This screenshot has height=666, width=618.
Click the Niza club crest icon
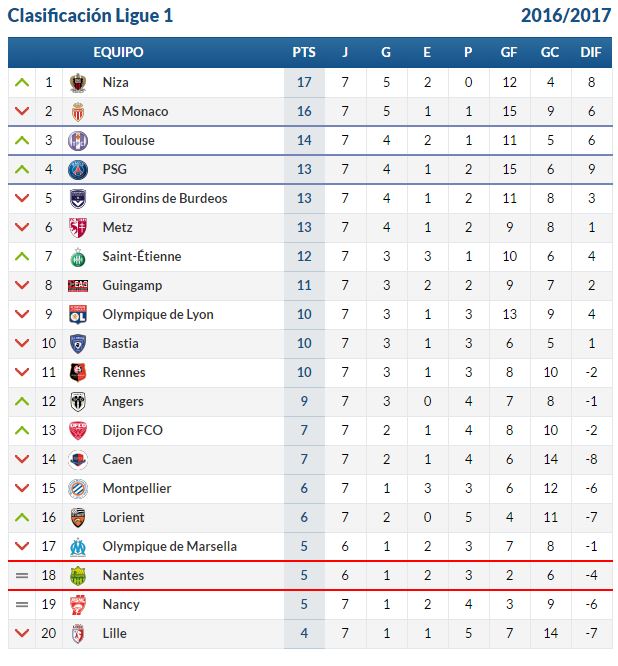pyautogui.click(x=78, y=82)
